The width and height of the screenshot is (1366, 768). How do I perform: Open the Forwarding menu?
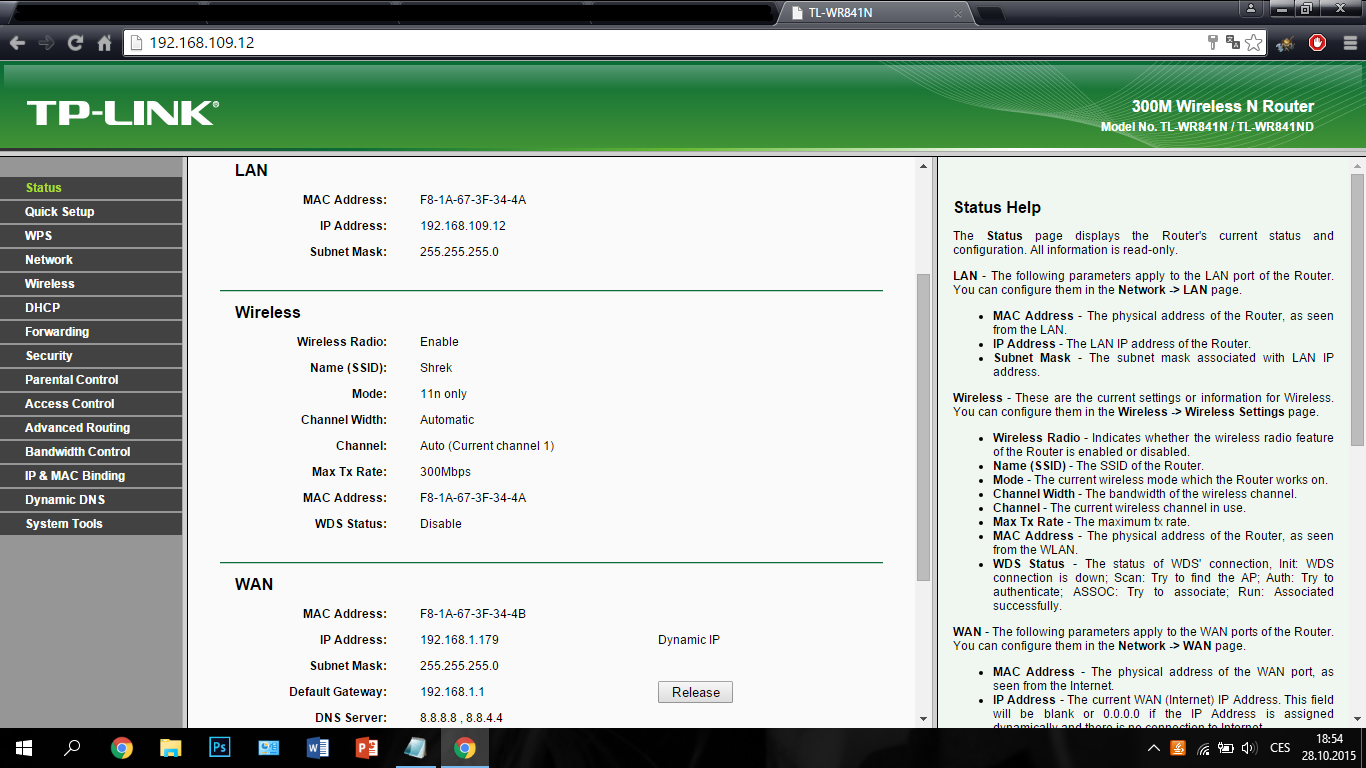pos(91,332)
